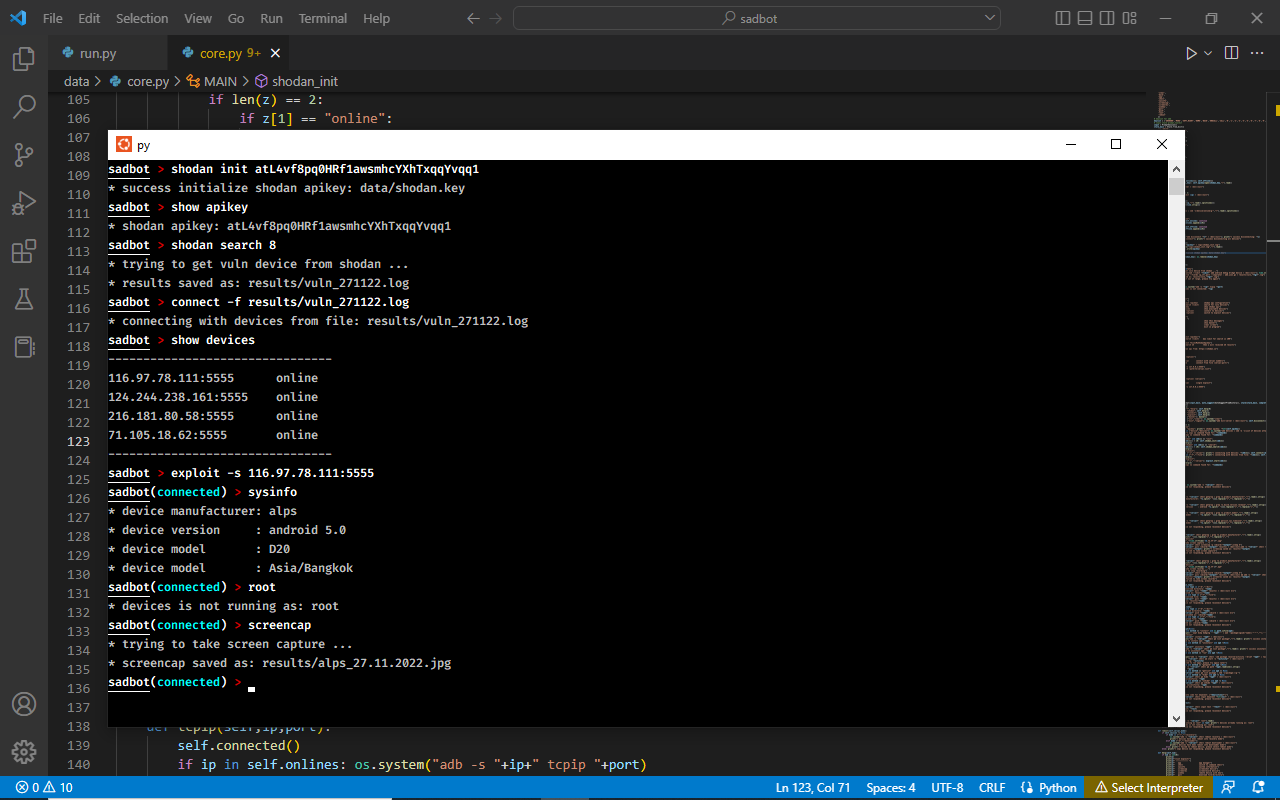This screenshot has height=800, width=1280.
Task: Open the File menu
Action: tap(53, 18)
